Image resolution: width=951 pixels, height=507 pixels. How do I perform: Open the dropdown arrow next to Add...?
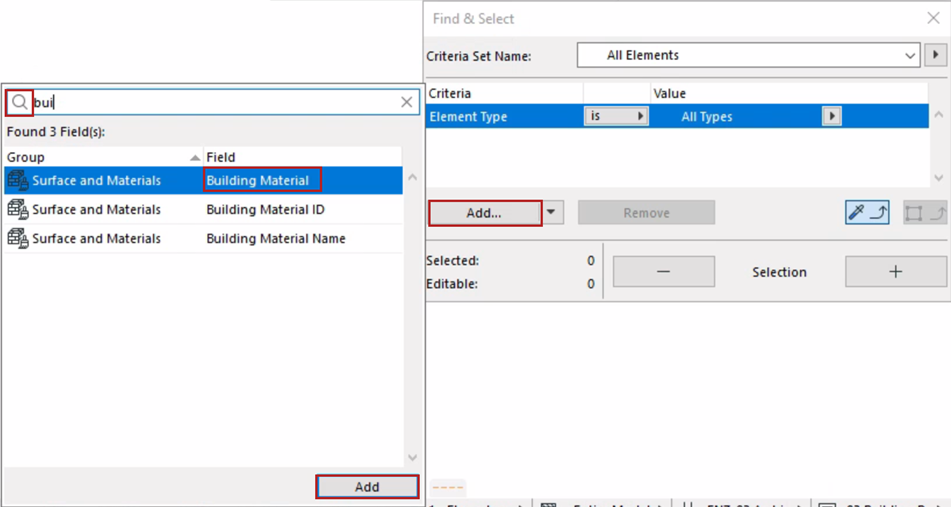551,213
